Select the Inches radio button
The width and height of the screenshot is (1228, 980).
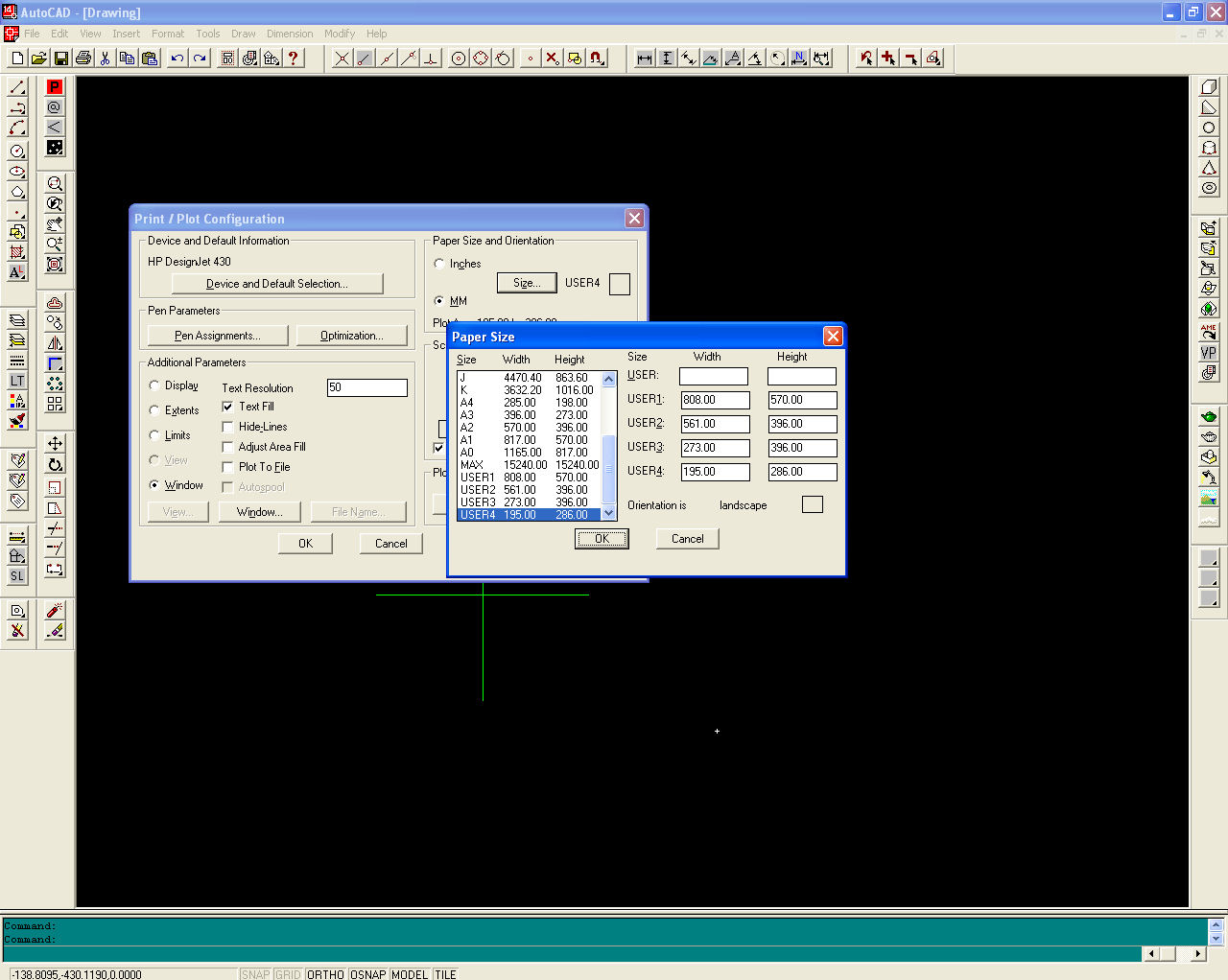point(439,264)
